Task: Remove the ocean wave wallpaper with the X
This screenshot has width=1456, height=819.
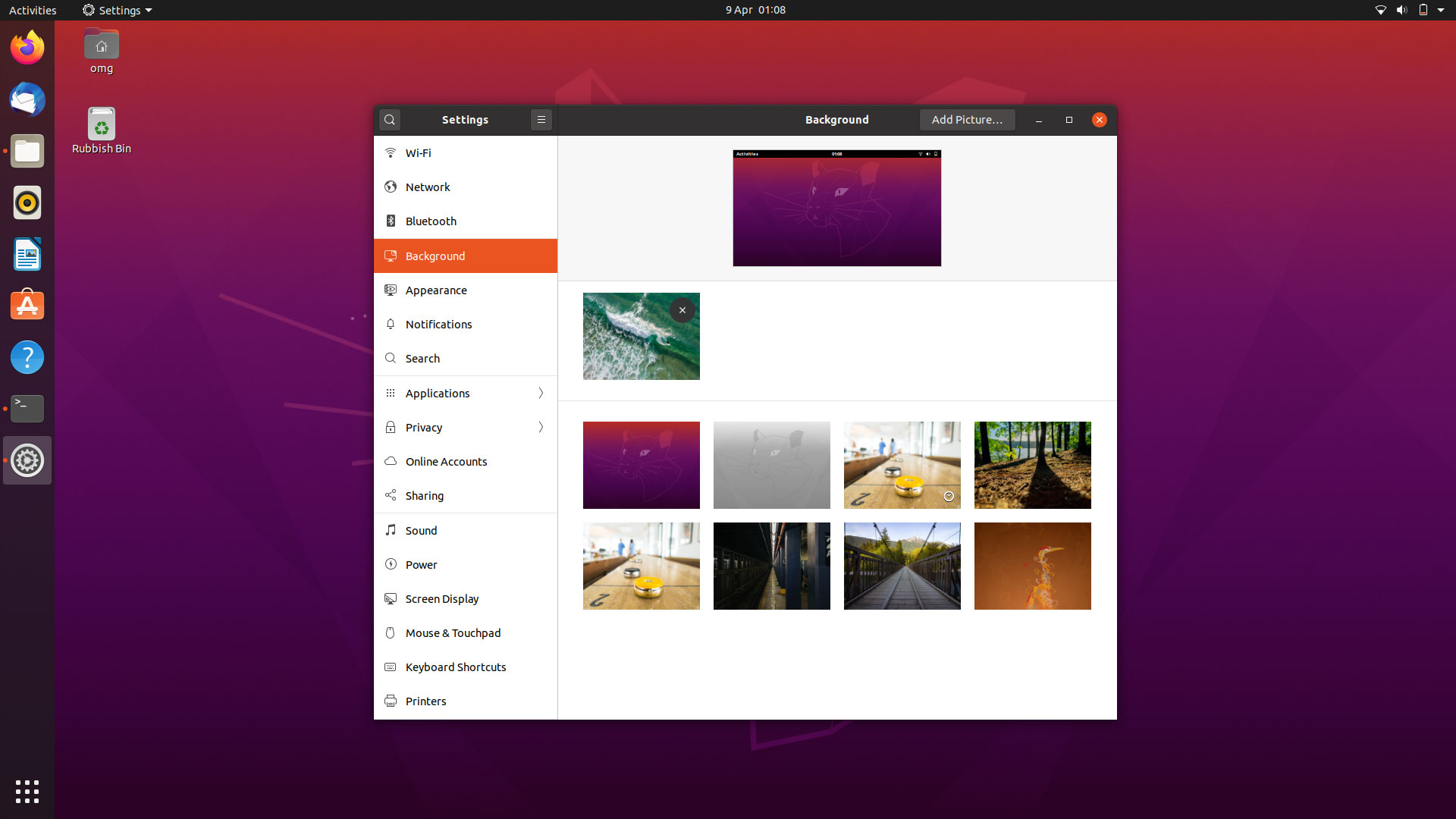Action: point(682,310)
